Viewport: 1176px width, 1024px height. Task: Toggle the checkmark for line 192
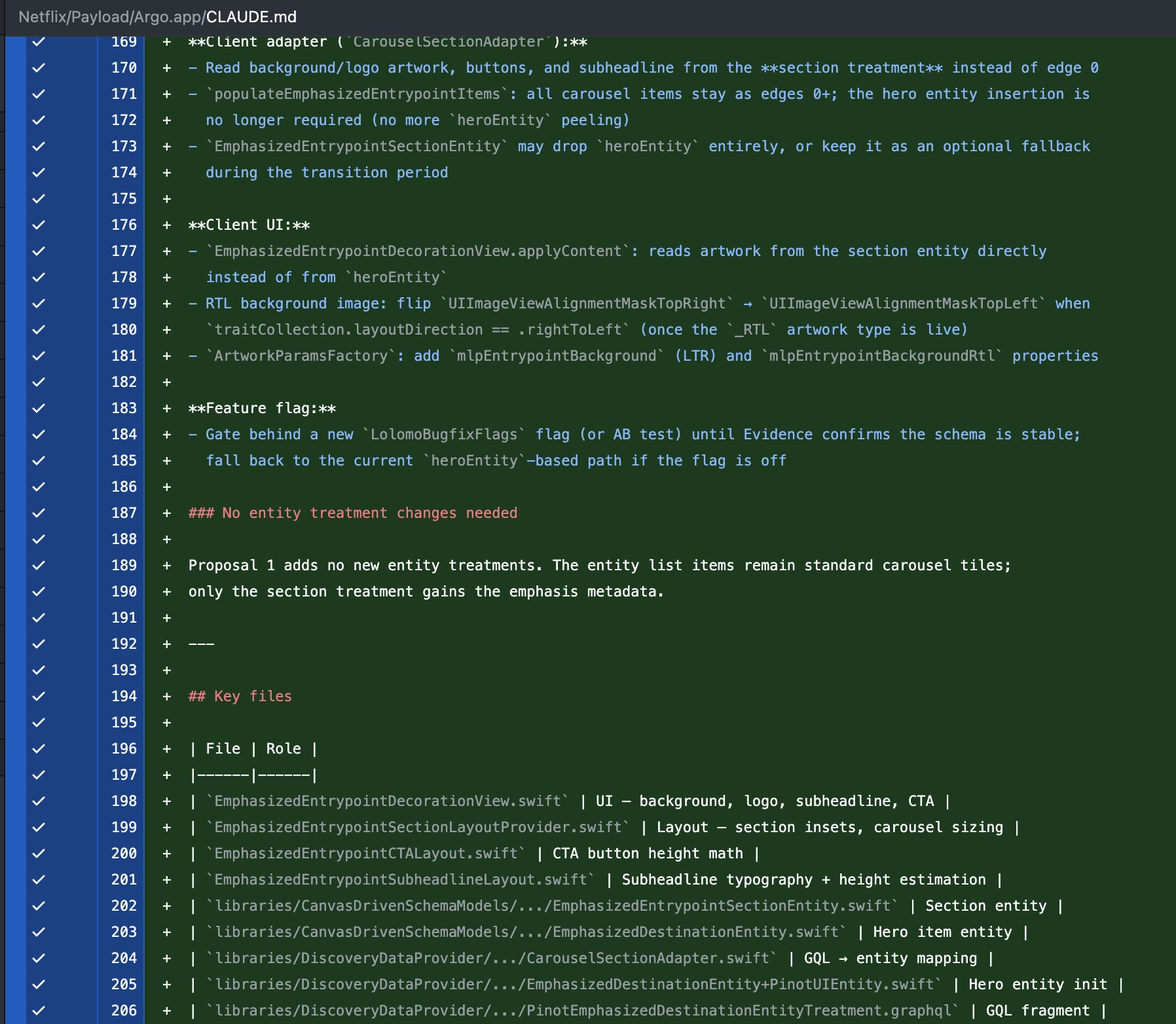pos(39,644)
